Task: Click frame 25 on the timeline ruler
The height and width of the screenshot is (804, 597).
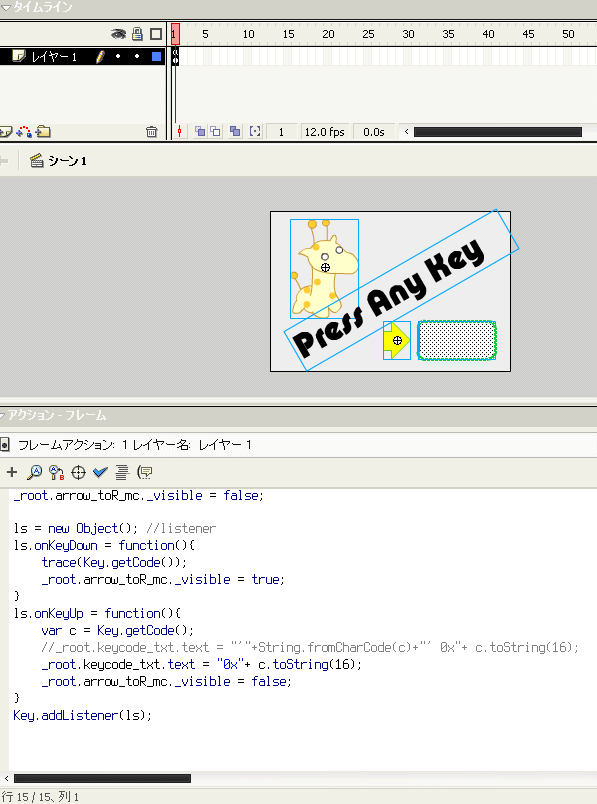Action: click(x=368, y=34)
